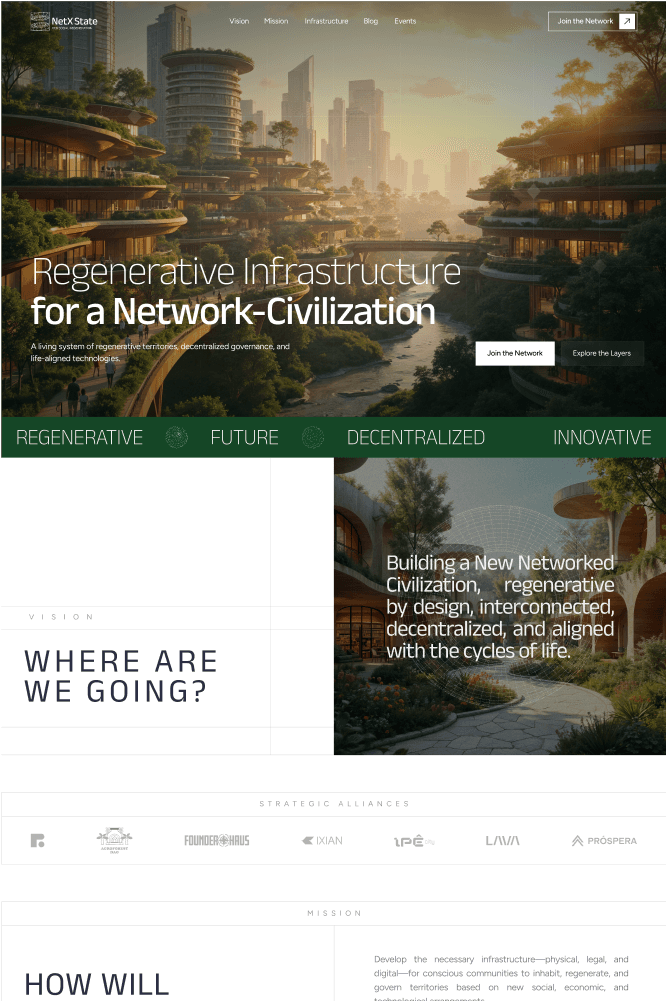Open the Próspera partner logo
The width and height of the screenshot is (666, 1001).
coord(604,840)
